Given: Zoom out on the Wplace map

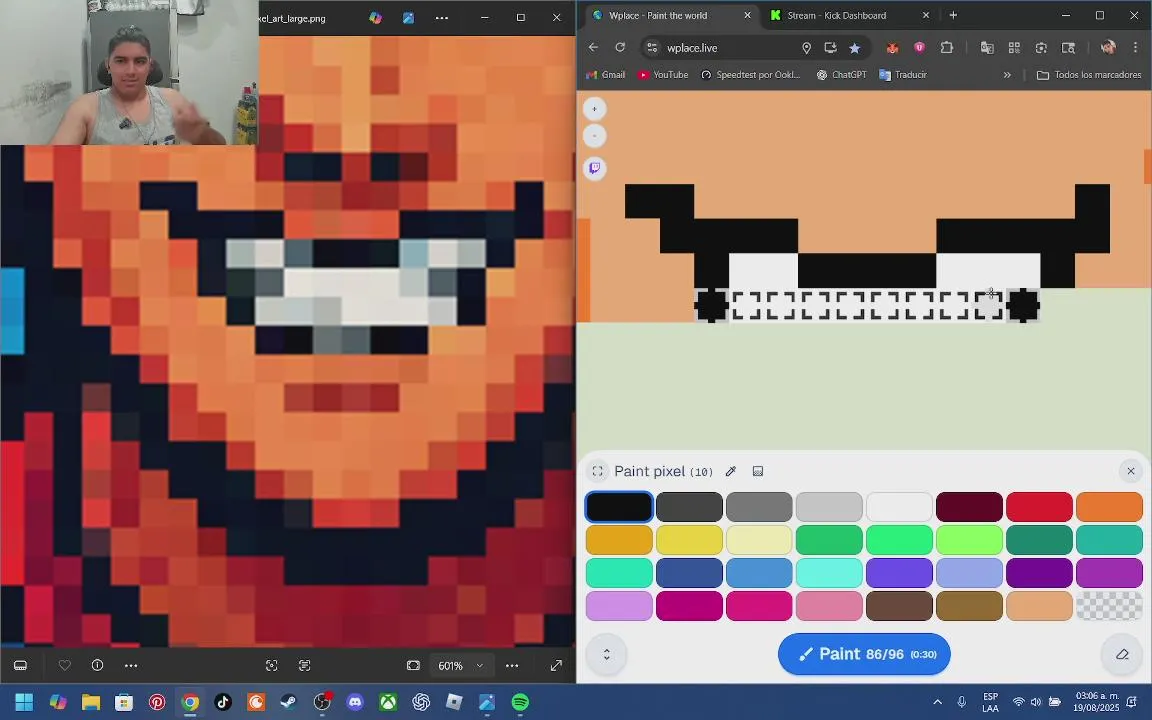Looking at the screenshot, I should (x=594, y=136).
